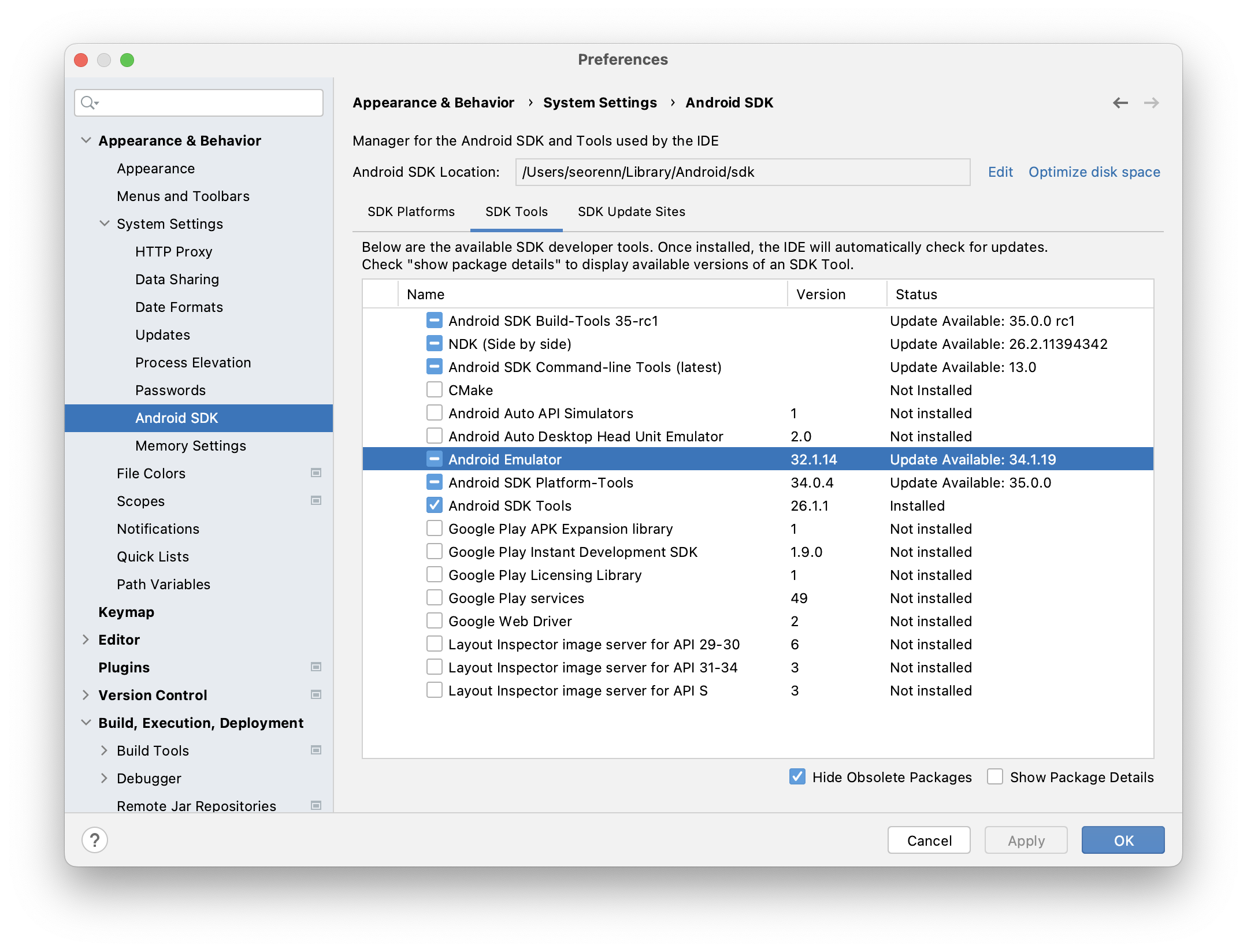Click project-level icon beside Version Control
The height and width of the screenshot is (952, 1247).
(316, 695)
